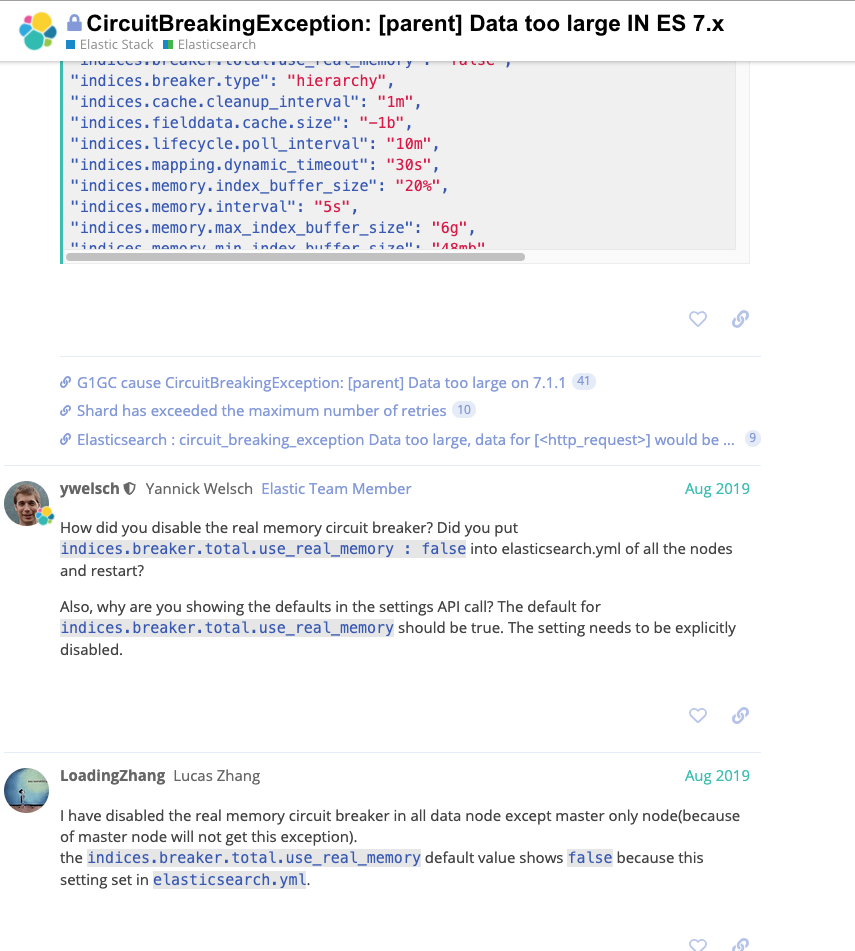This screenshot has width=855, height=951.
Task: Click the "indices.memory.max_index_buffer_size" code line
Action: click(x=273, y=228)
